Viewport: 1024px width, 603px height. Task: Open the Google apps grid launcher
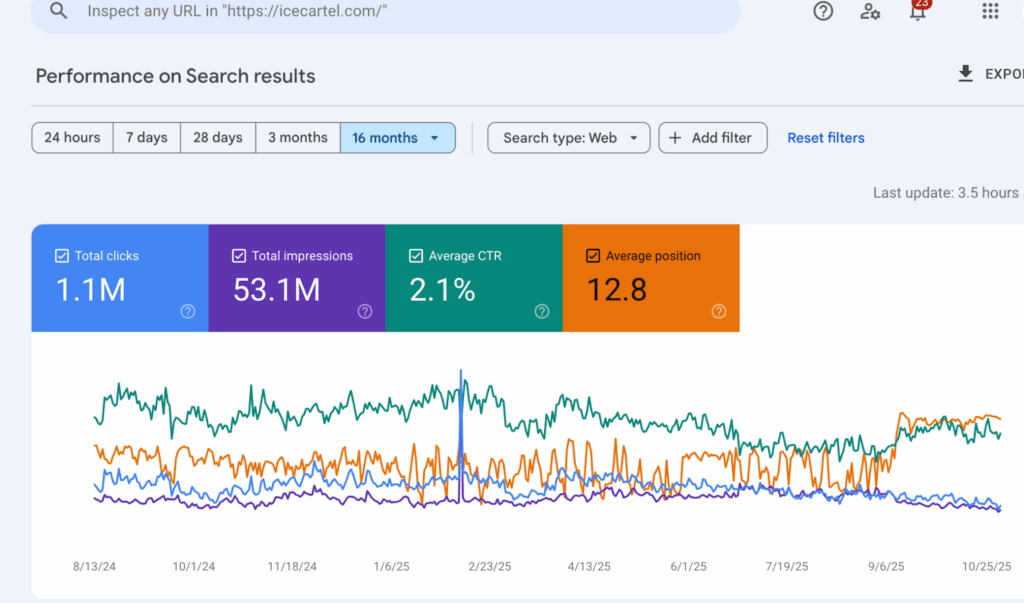tap(989, 11)
